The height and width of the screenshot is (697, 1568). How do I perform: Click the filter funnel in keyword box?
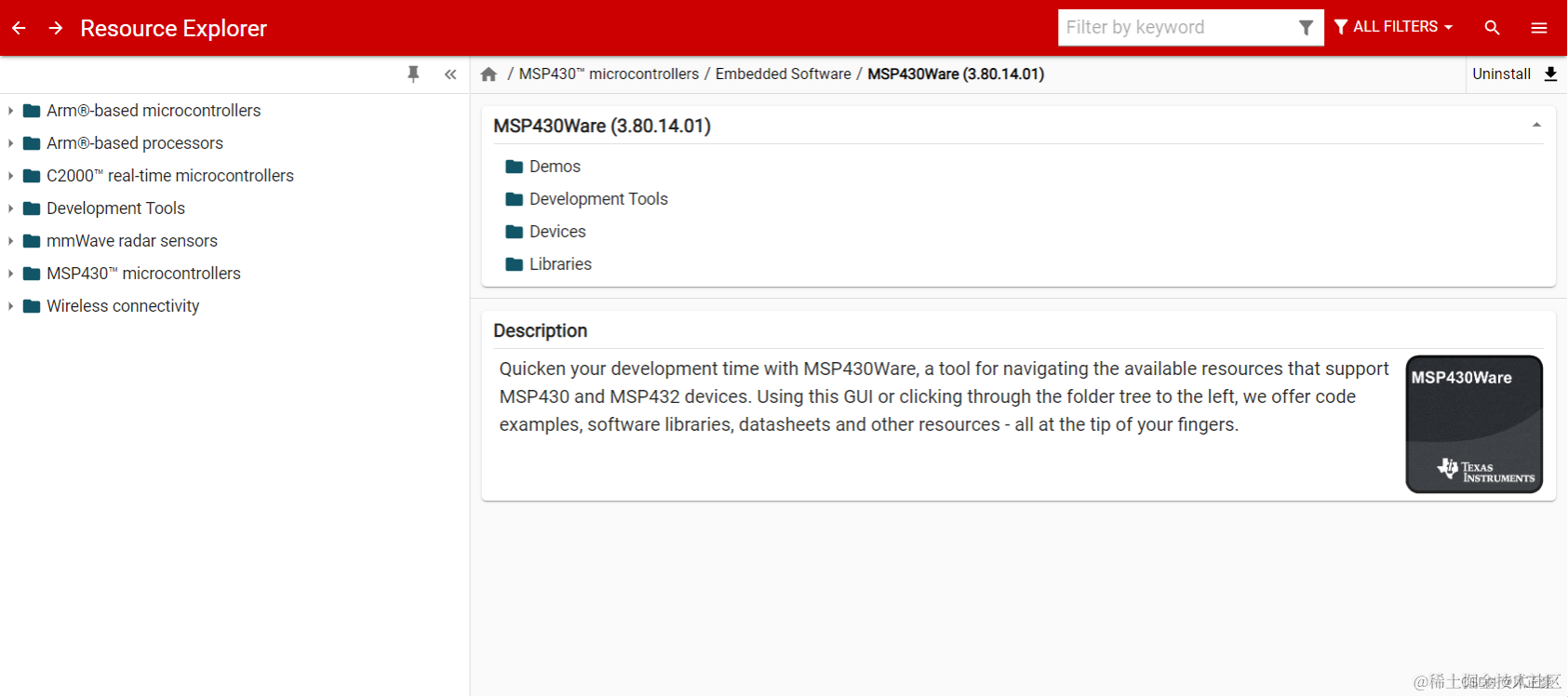click(1307, 28)
